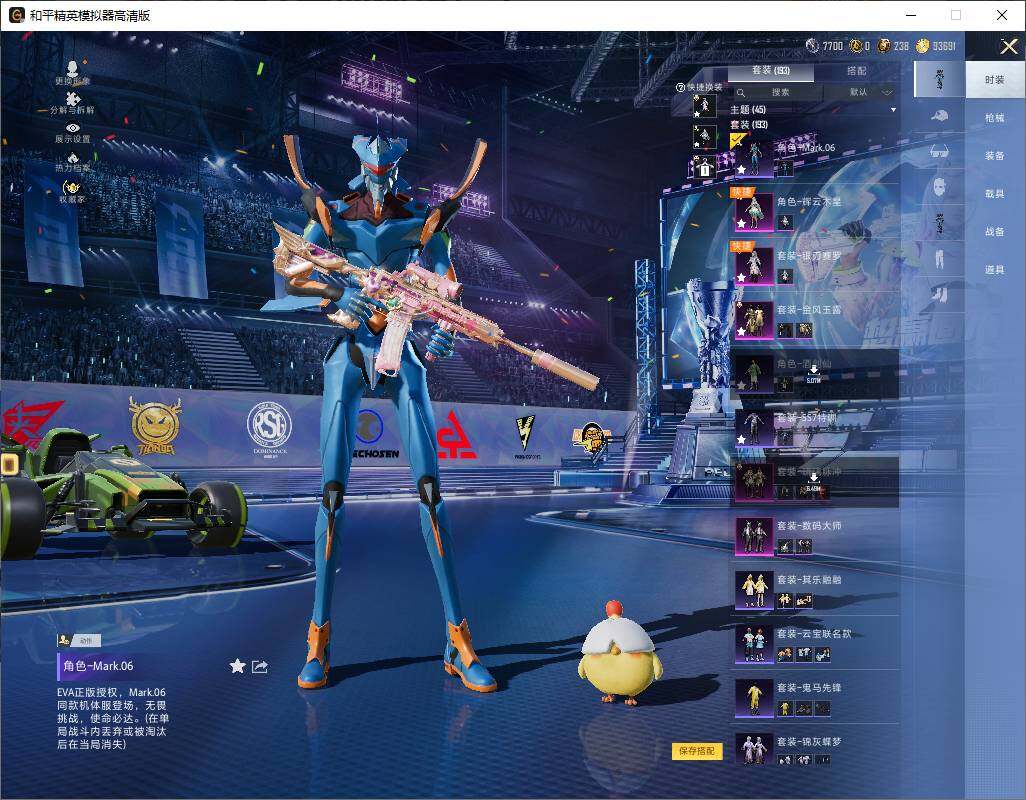The height and width of the screenshot is (800, 1026).
Task: Minimize the 和平精英模拟器高清版 window
Action: [911, 15]
